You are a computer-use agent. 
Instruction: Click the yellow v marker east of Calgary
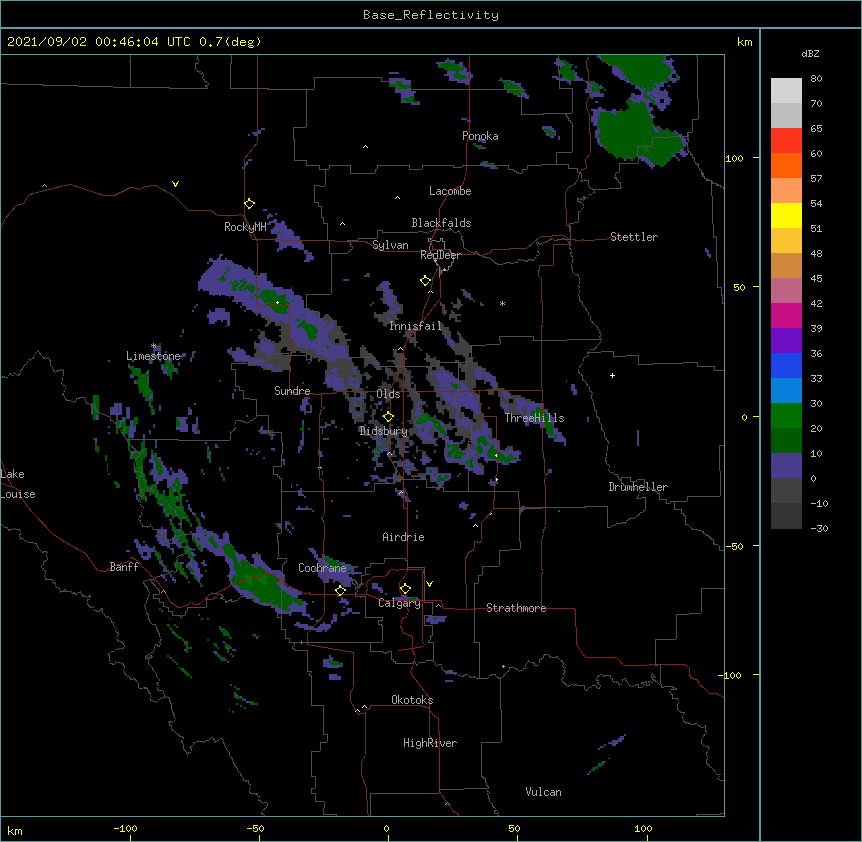[429, 584]
